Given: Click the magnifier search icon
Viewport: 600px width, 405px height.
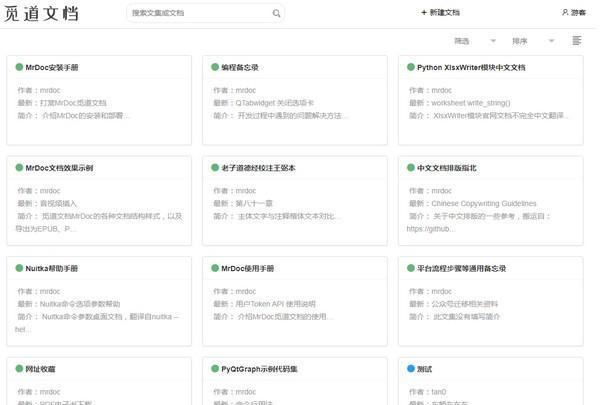Looking at the screenshot, I should tap(276, 13).
